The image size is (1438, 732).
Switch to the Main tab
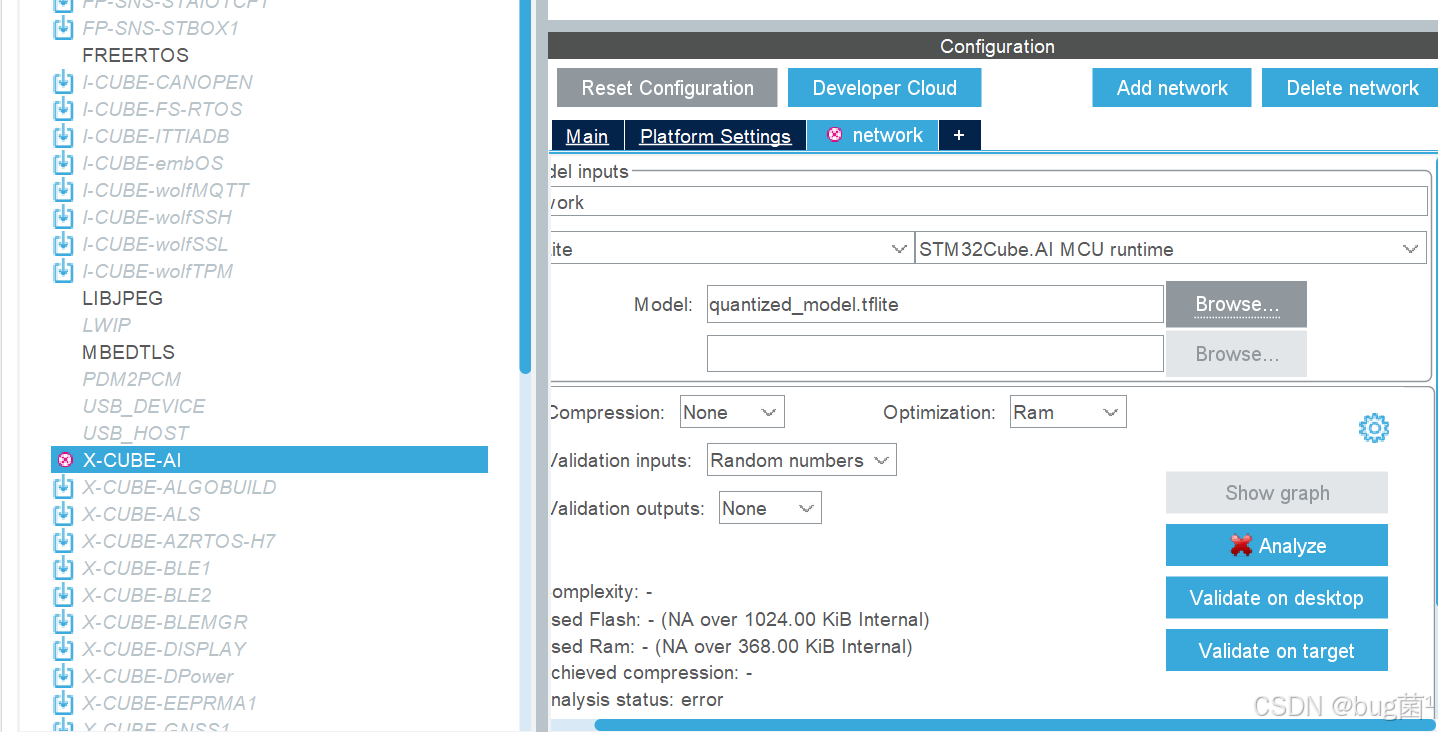(x=587, y=136)
